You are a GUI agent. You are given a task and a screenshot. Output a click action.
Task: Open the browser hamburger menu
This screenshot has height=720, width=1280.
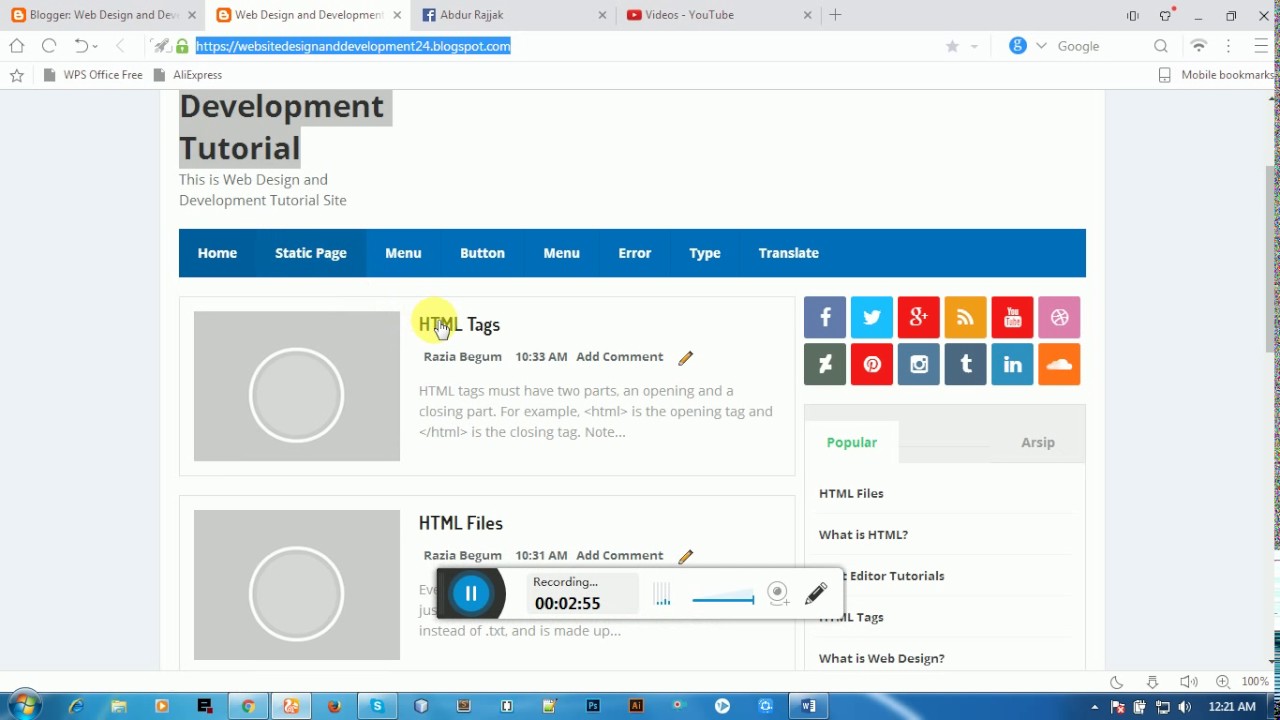tap(1260, 46)
